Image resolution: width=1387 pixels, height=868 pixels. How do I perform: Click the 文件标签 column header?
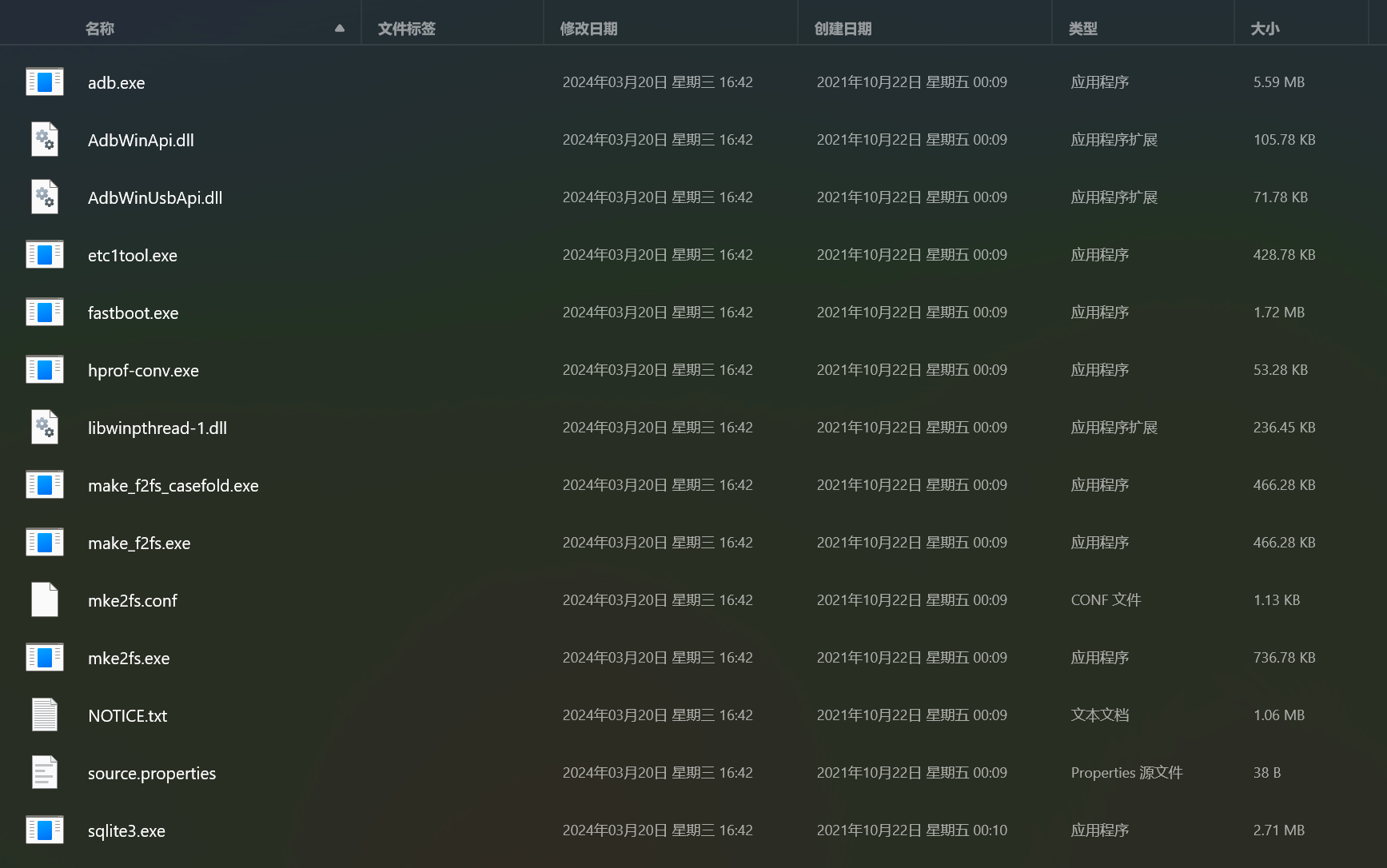pos(406,29)
